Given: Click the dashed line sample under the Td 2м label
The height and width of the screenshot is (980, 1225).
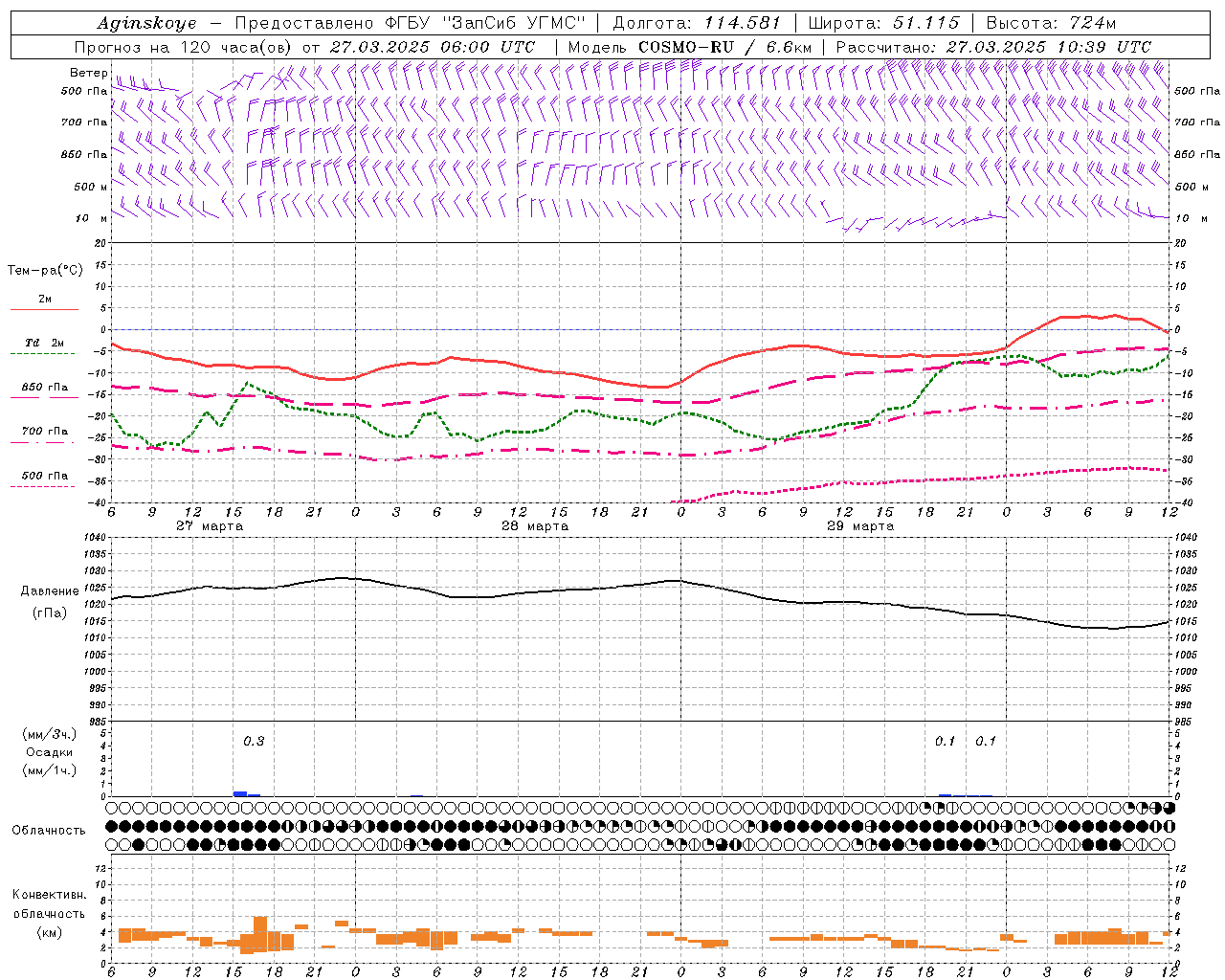Looking at the screenshot, I should (42, 354).
